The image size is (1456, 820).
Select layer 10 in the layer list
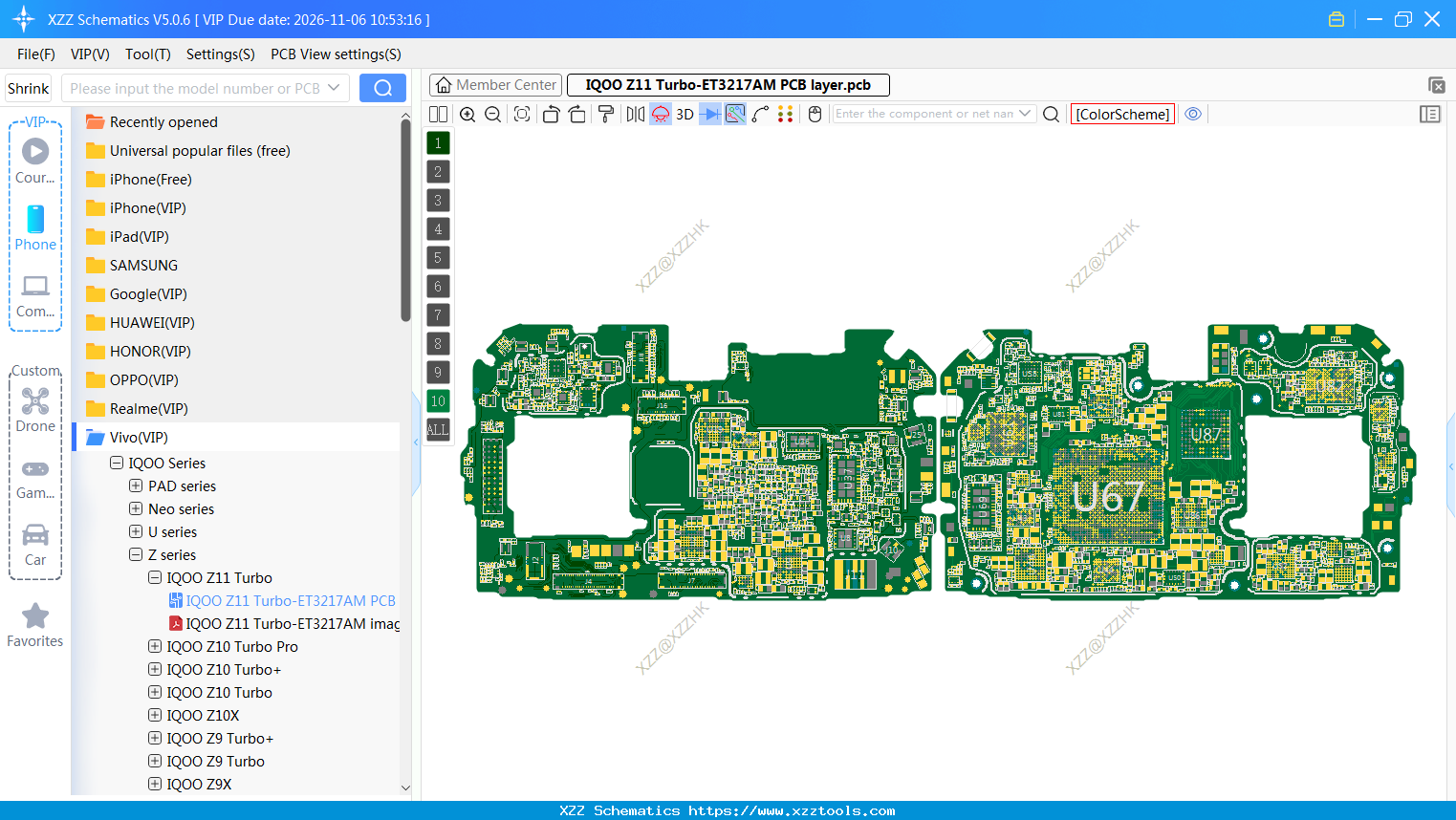pos(438,400)
